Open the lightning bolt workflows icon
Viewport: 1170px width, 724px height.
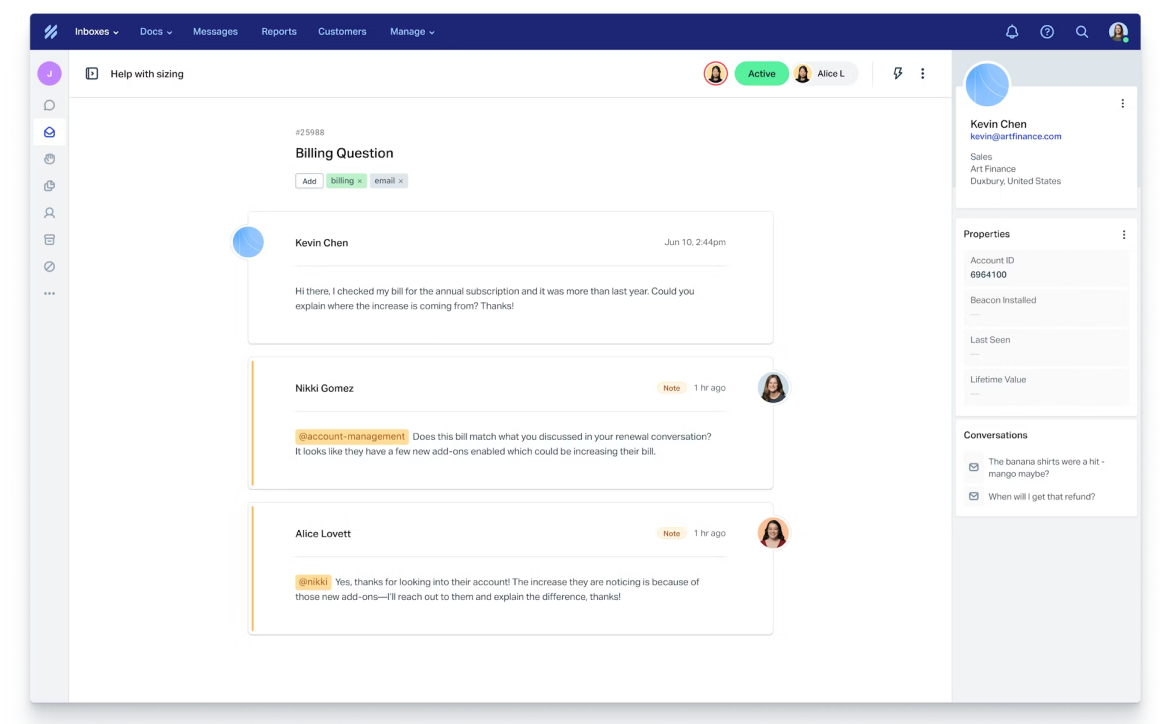[897, 74]
